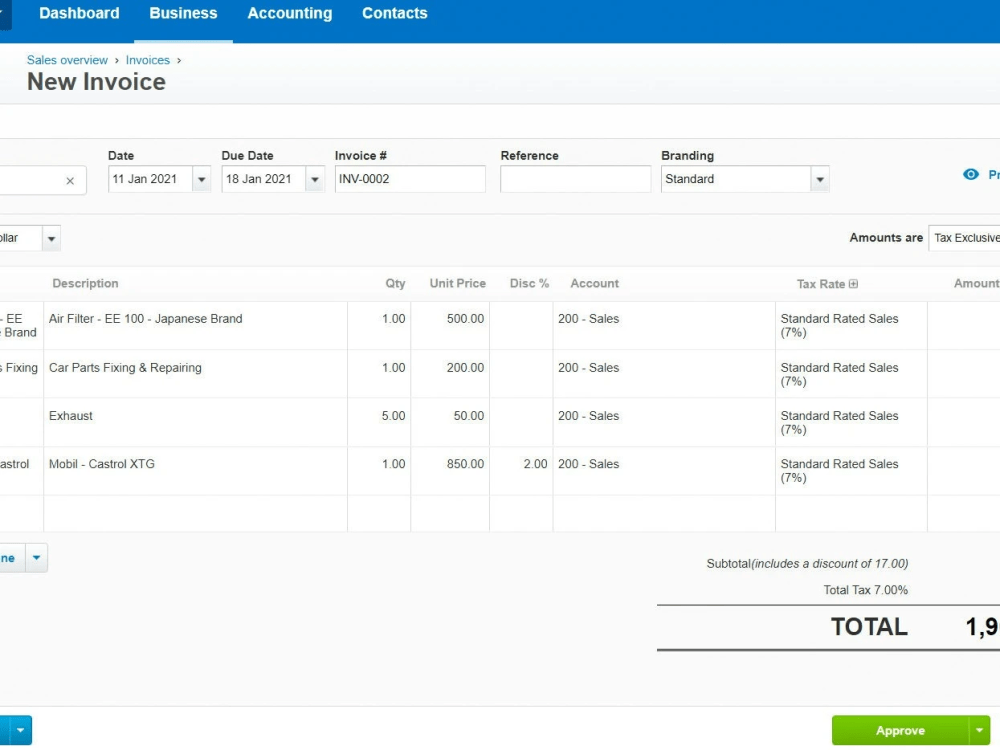The height and width of the screenshot is (750, 1000).
Task: Click account 200 - Sales in Air Filter row
Action: (x=664, y=325)
